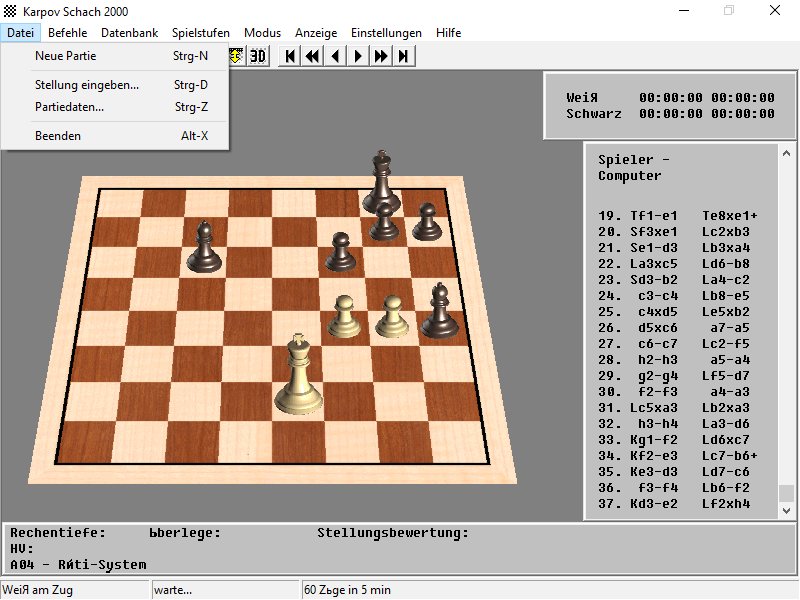Open the Einstellungen menu
The height and width of the screenshot is (600, 800).
coord(386,33)
